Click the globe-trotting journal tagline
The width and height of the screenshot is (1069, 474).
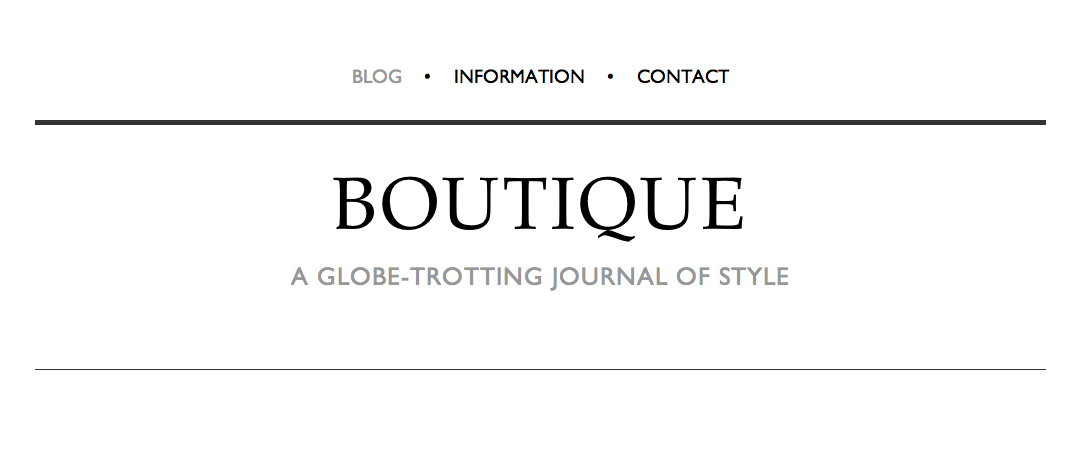tap(540, 276)
